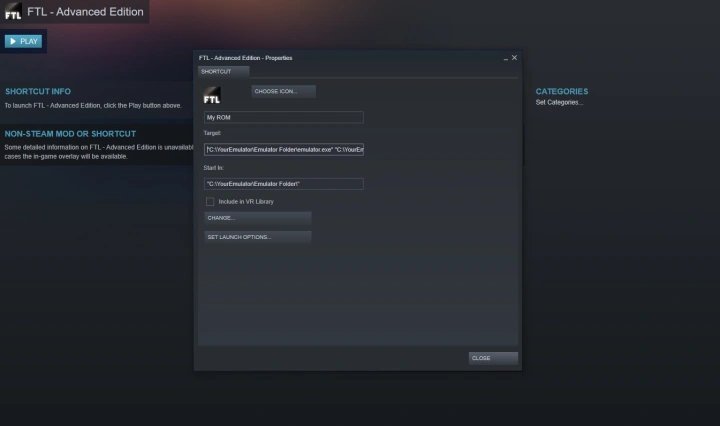Close the Properties dialog with the X icon
Viewport: 720px width, 426px height.
514,58
